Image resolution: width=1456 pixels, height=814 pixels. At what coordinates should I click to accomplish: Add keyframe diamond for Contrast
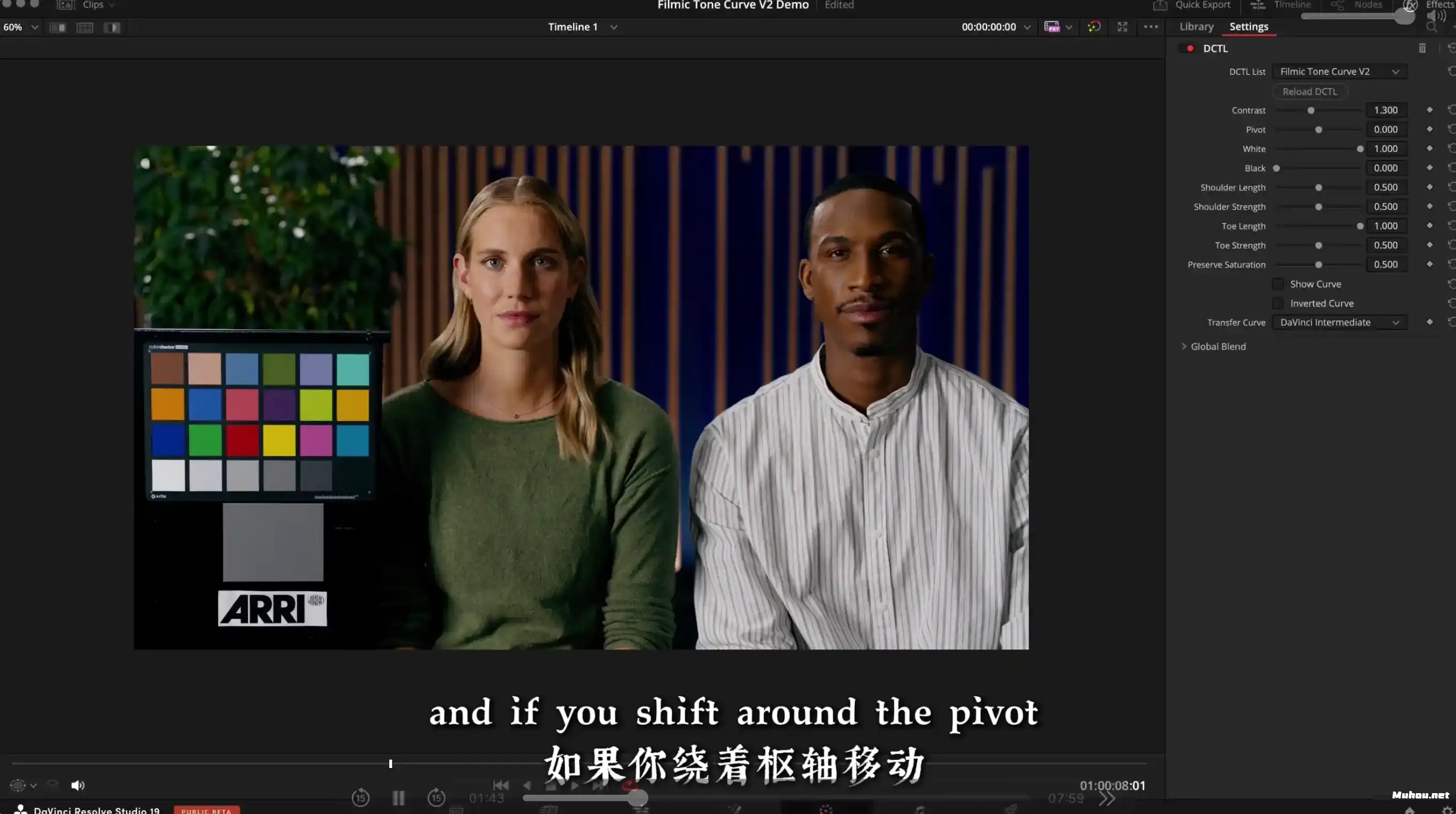pos(1429,110)
